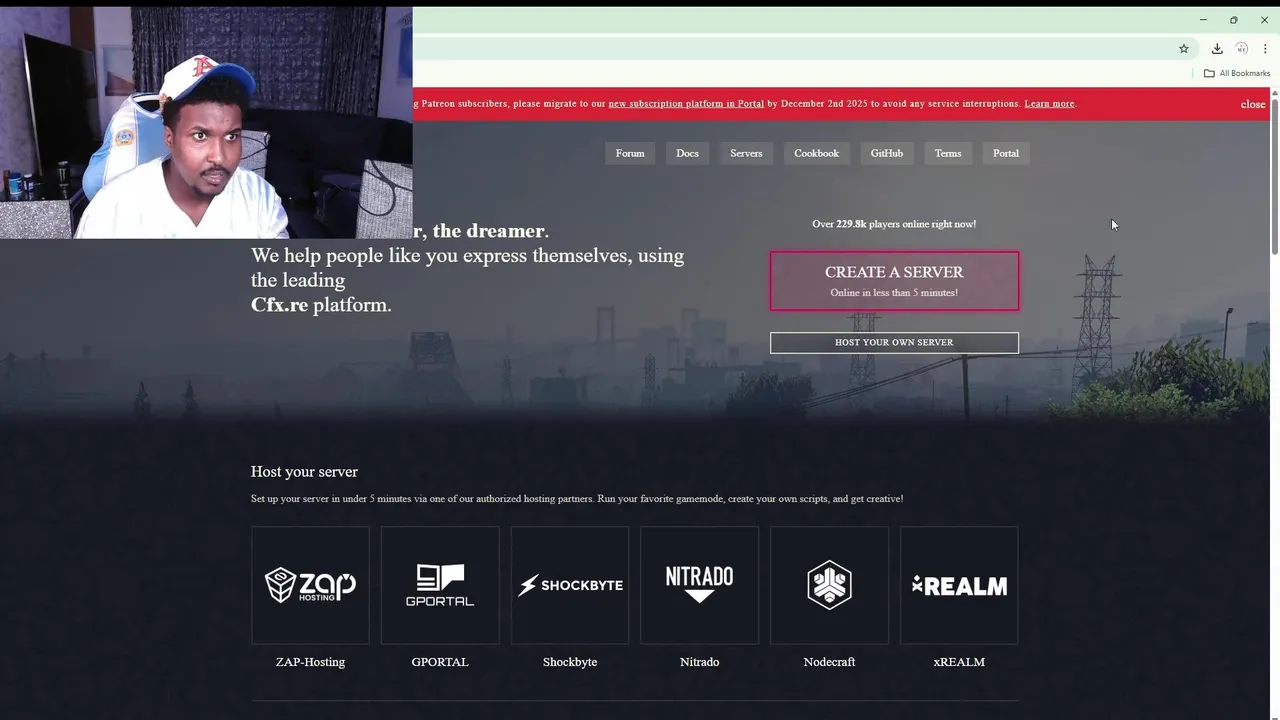Click the Shockbyte text label

[x=570, y=662]
